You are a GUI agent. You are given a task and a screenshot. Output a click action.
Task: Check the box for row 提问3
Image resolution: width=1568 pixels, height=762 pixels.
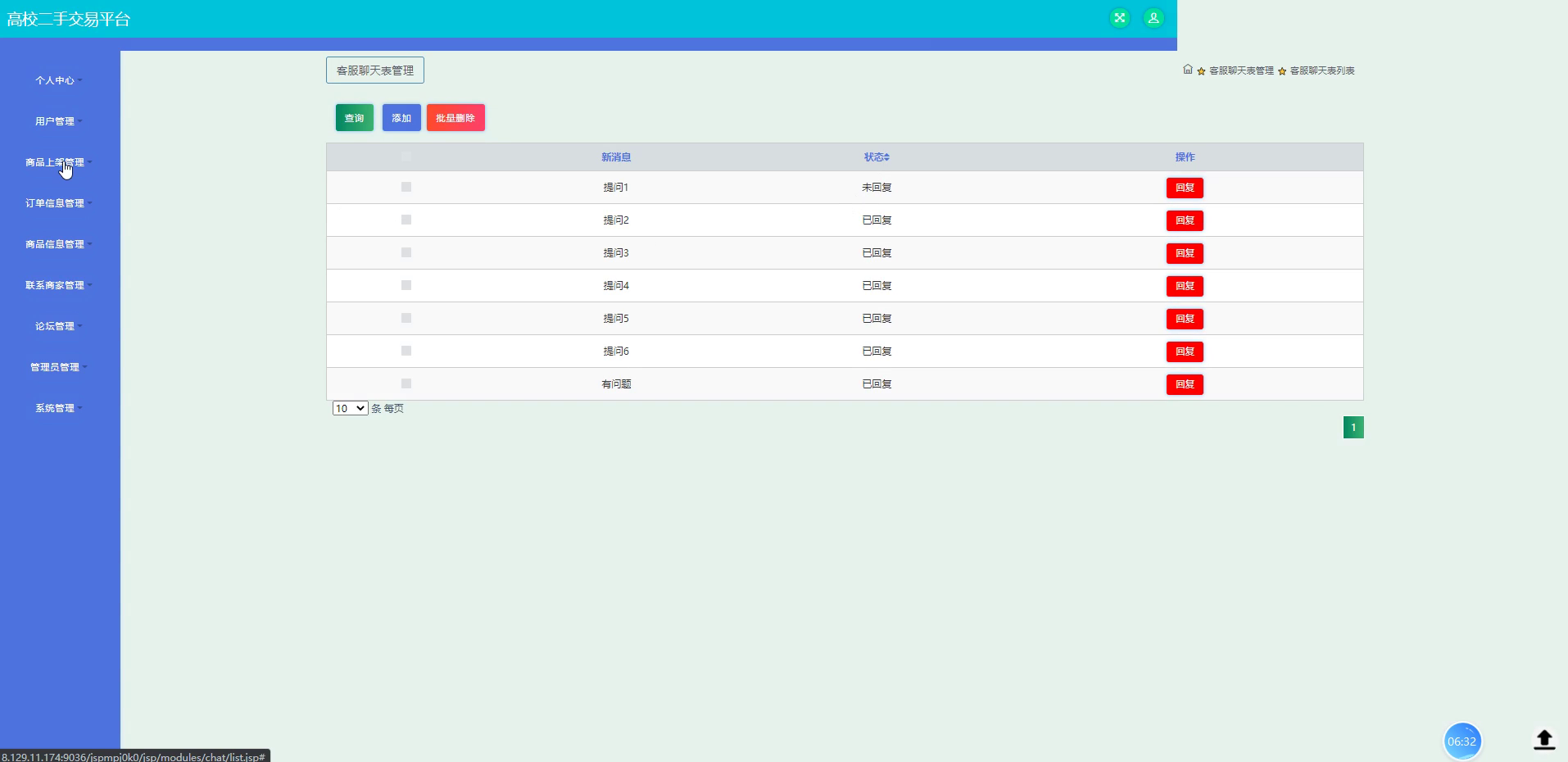[406, 252]
